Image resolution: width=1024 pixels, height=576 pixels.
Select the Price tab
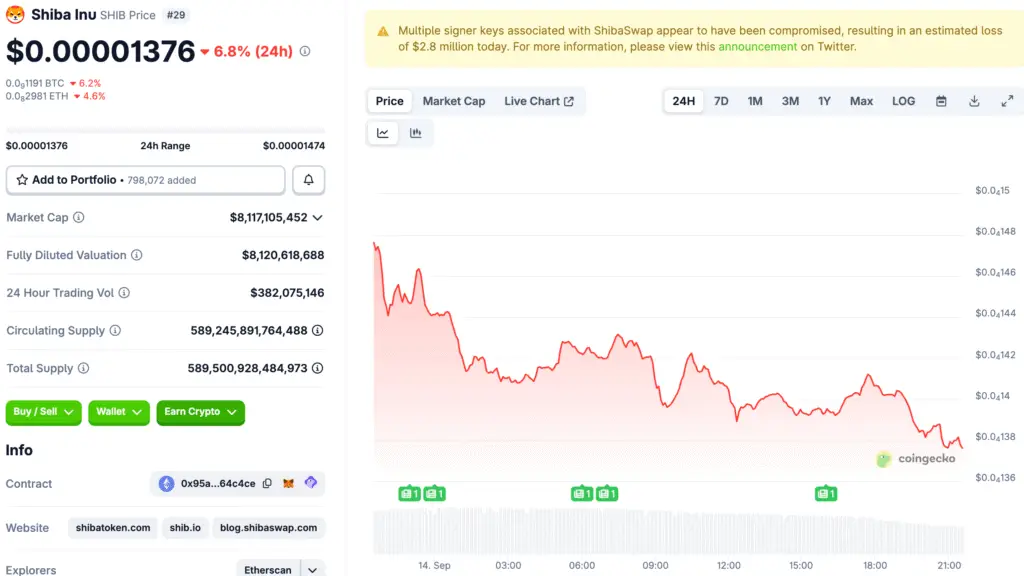[x=389, y=101]
